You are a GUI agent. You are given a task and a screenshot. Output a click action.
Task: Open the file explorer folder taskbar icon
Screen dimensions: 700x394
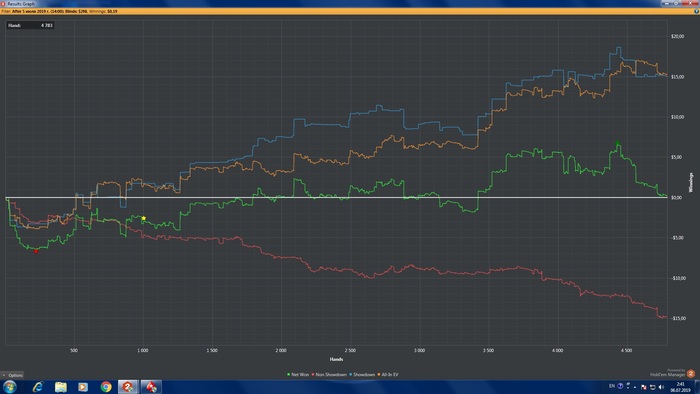tap(61, 386)
